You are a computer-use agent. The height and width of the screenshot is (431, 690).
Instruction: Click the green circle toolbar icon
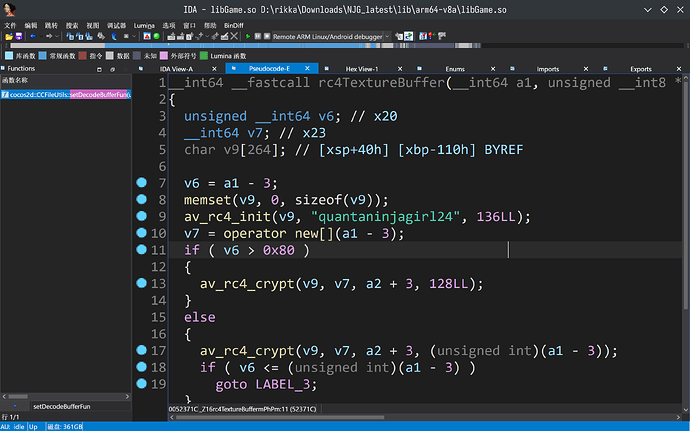(156, 36)
